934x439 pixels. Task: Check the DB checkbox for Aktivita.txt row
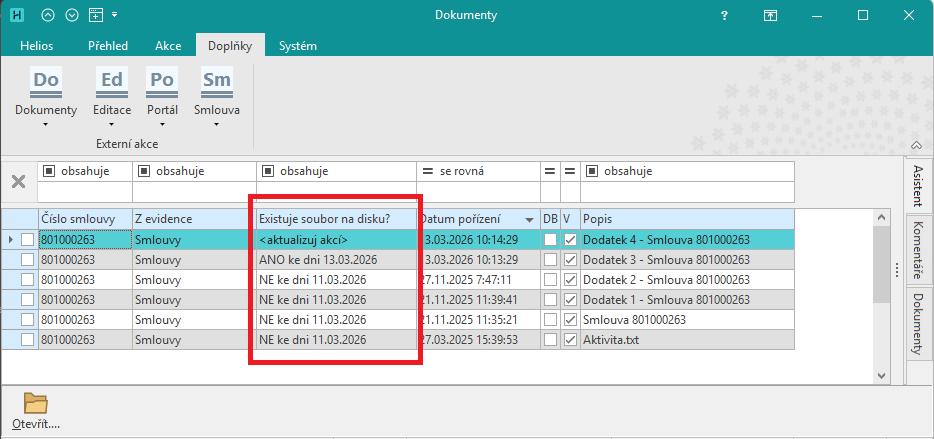point(550,340)
